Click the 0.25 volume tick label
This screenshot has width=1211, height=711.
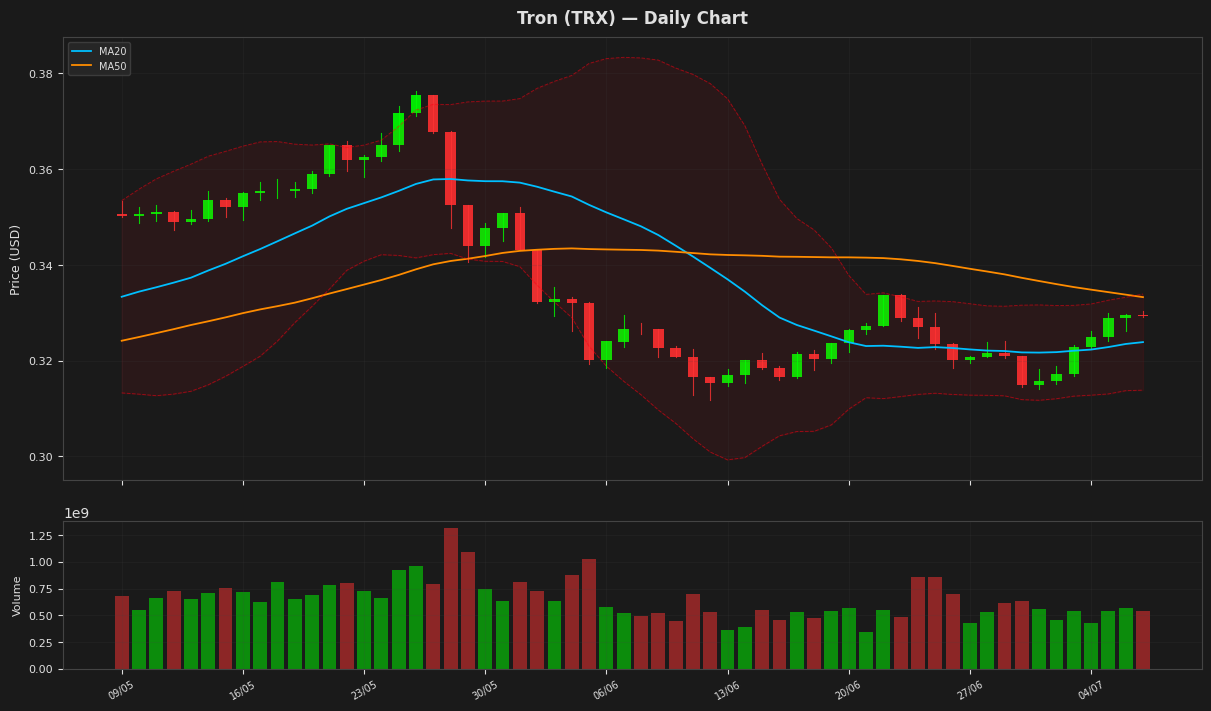(43, 643)
